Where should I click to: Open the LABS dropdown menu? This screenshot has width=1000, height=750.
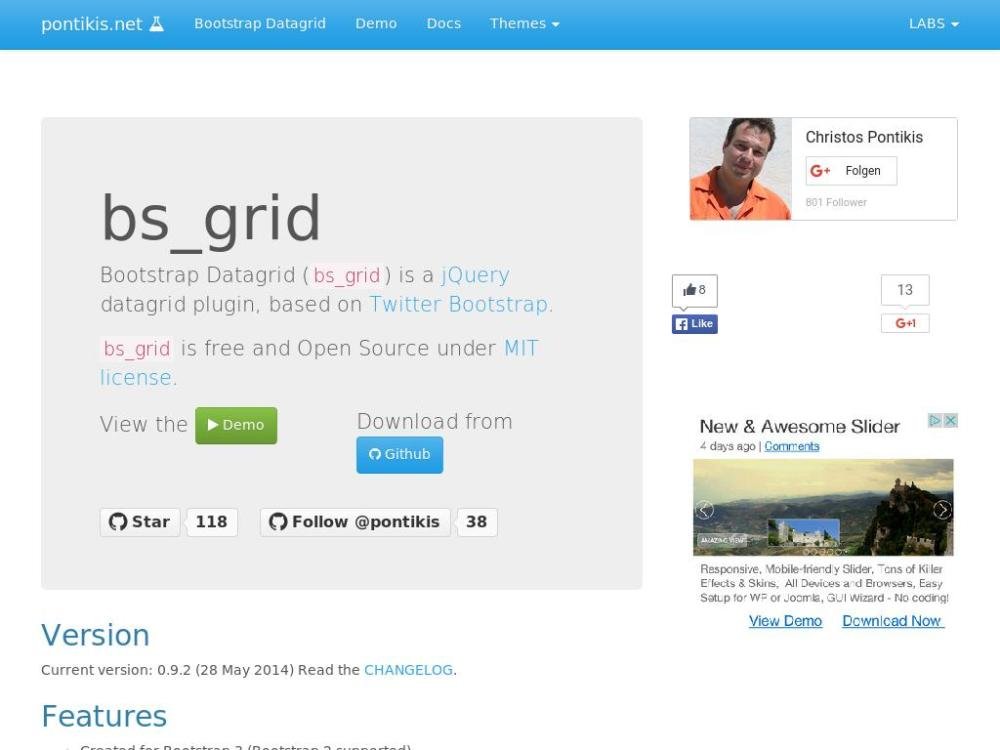click(933, 24)
